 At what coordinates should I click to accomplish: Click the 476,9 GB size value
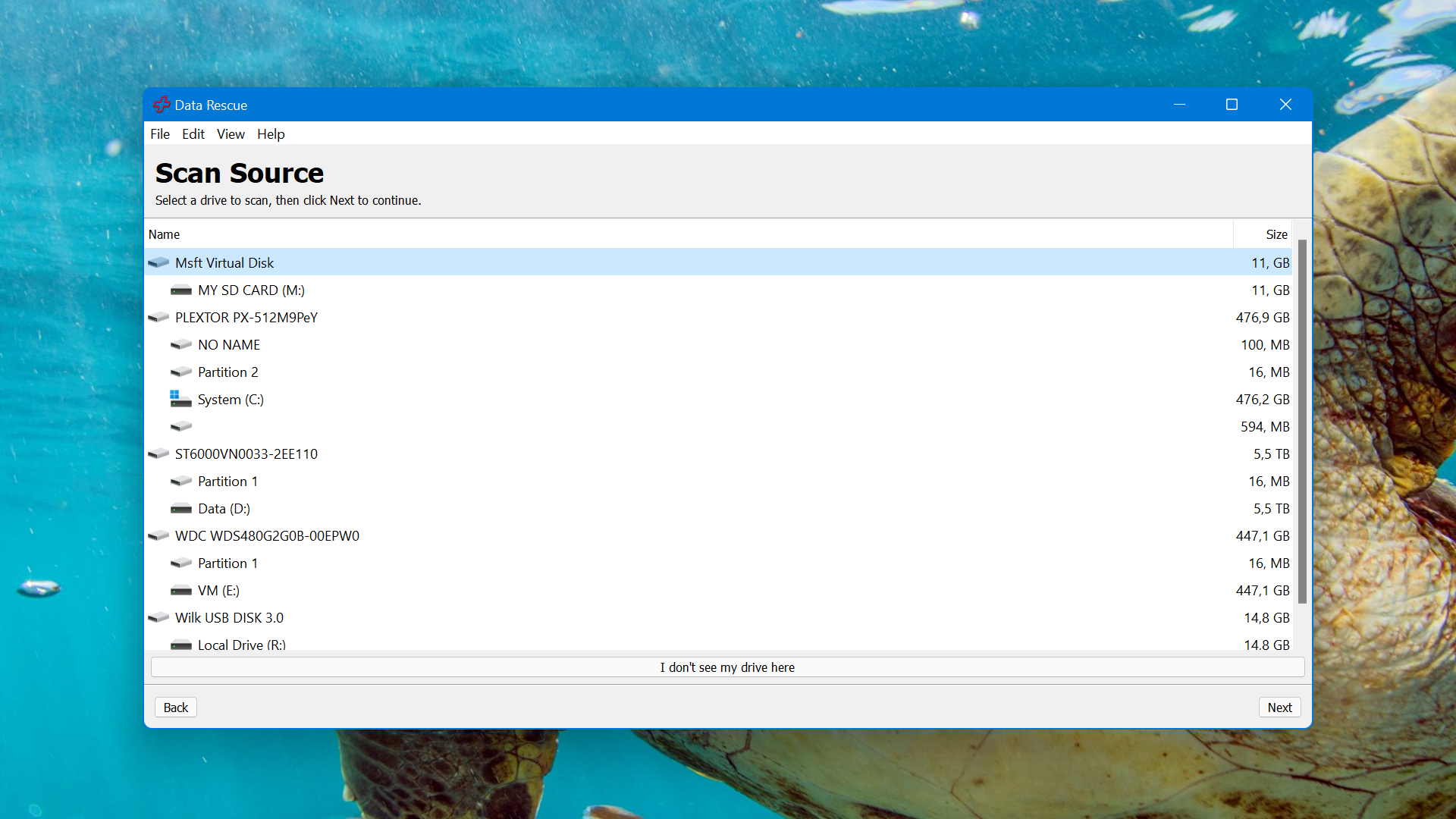click(1263, 317)
